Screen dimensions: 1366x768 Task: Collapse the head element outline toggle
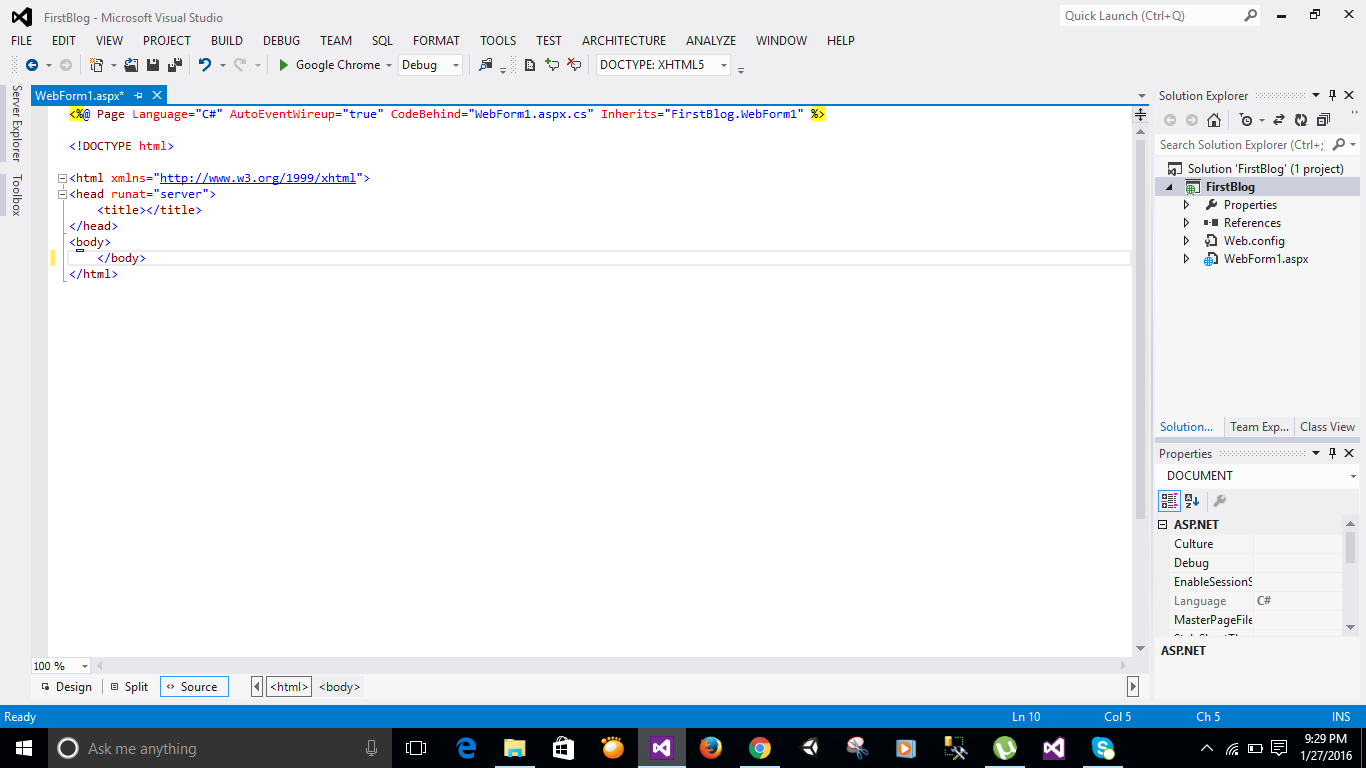62,194
